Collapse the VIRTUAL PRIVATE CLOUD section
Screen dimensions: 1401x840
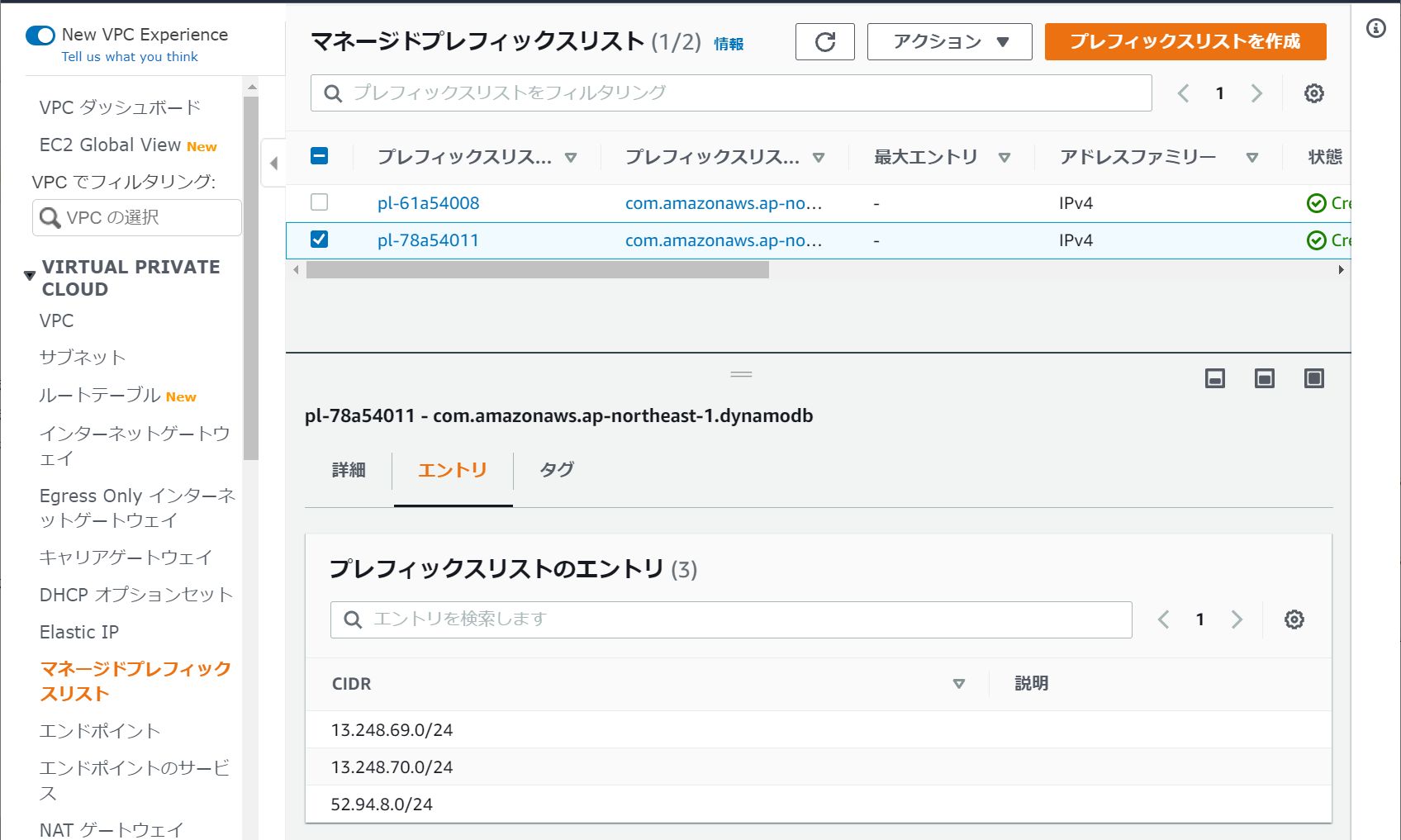pyautogui.click(x=30, y=275)
